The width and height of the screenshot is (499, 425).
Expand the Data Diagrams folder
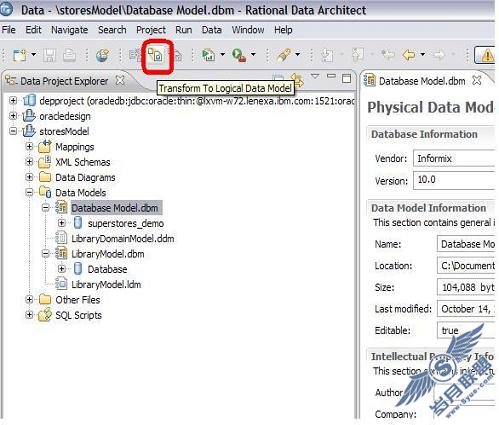(x=29, y=177)
